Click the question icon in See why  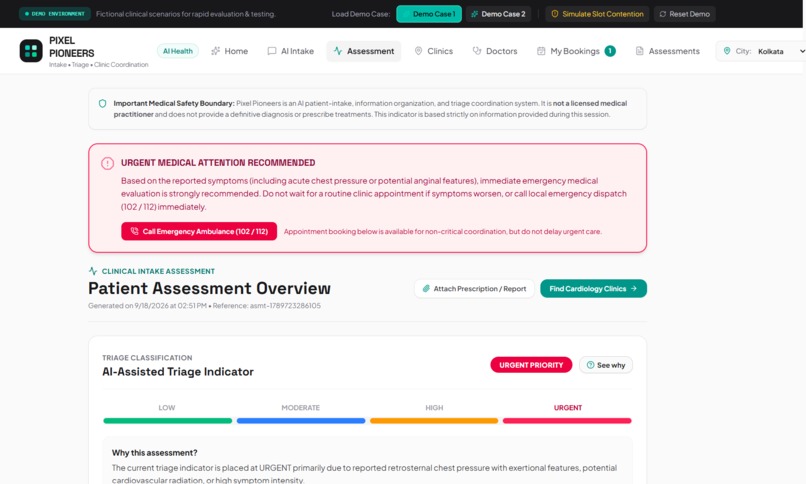(x=591, y=365)
